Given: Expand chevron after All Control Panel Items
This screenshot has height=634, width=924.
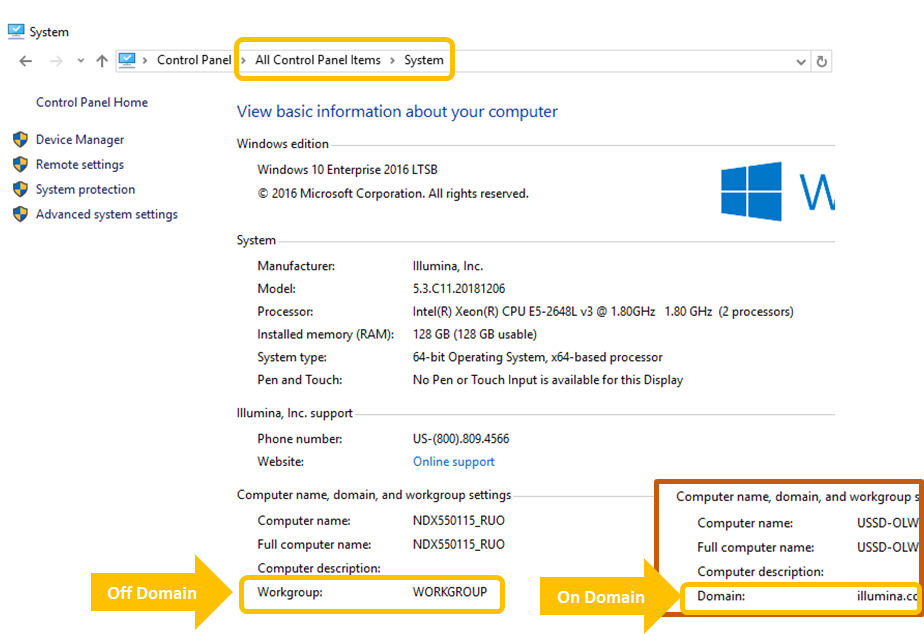Looking at the screenshot, I should [x=392, y=61].
